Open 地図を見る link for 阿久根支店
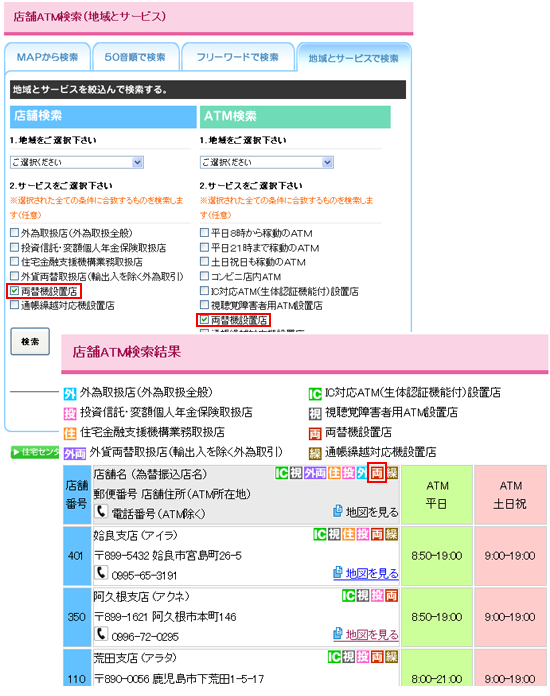 point(372,635)
